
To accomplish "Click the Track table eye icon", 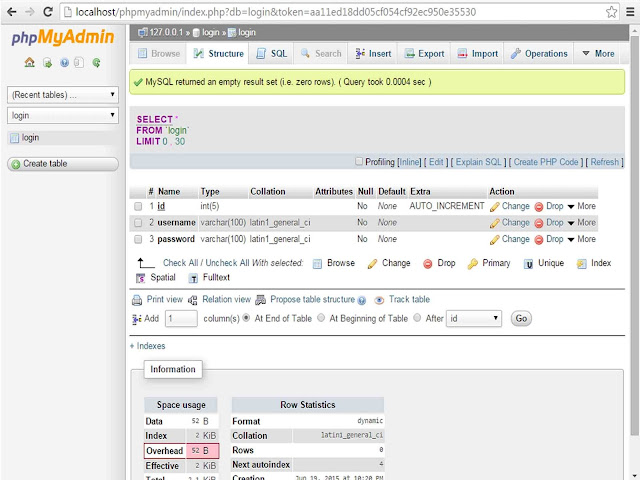I will [379, 300].
